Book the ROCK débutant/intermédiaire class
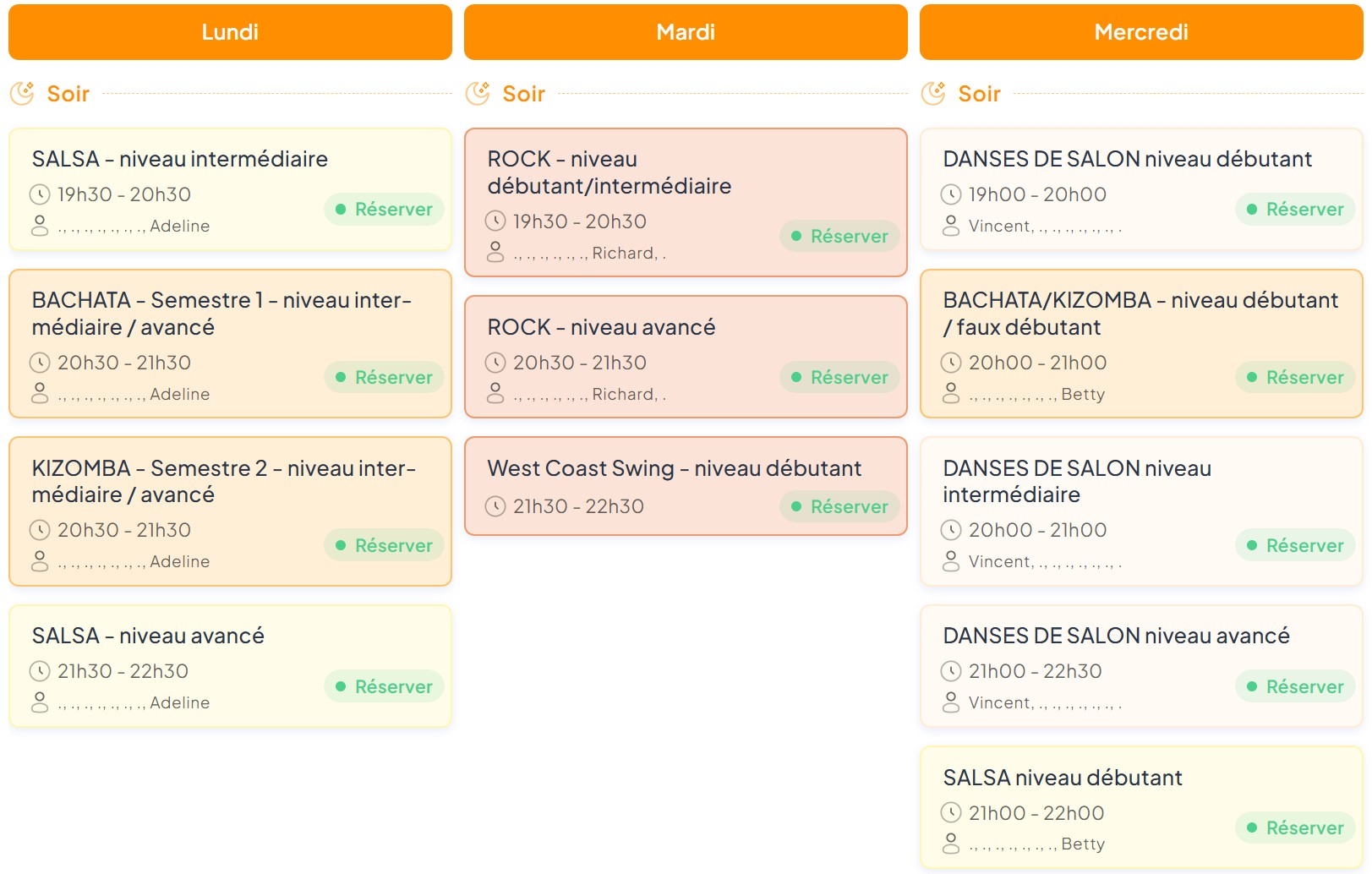 [839, 236]
